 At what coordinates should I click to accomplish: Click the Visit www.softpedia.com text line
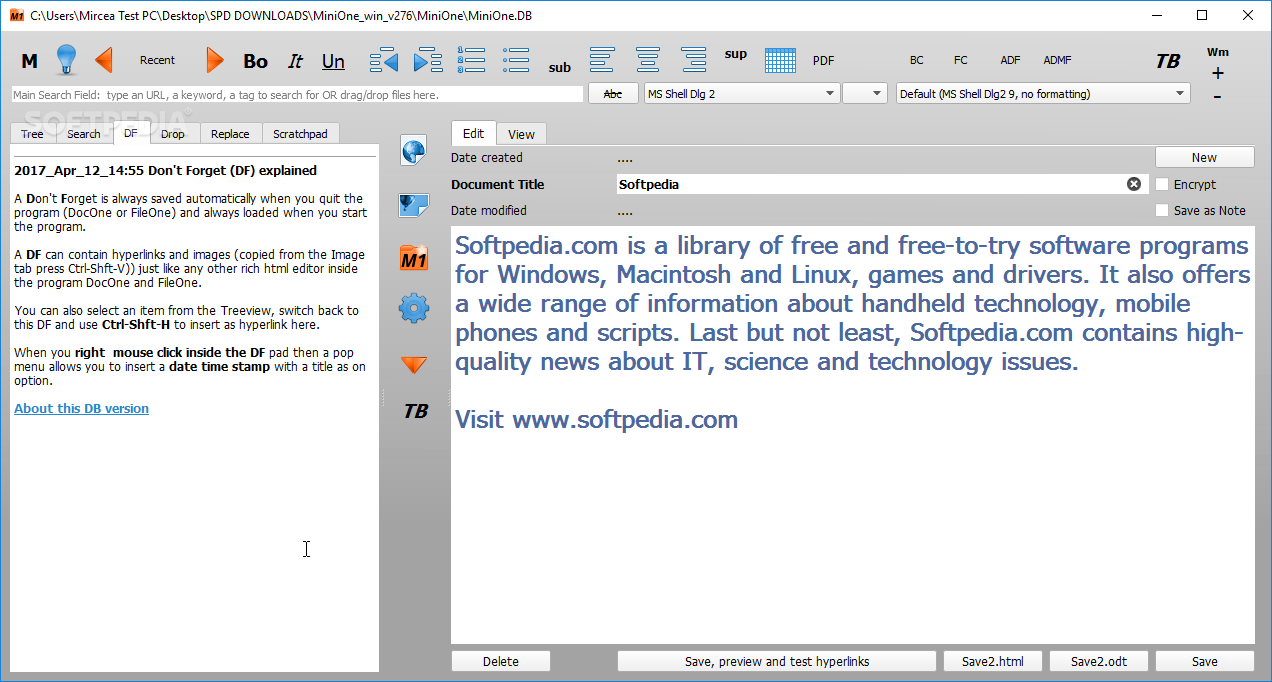[x=597, y=419]
